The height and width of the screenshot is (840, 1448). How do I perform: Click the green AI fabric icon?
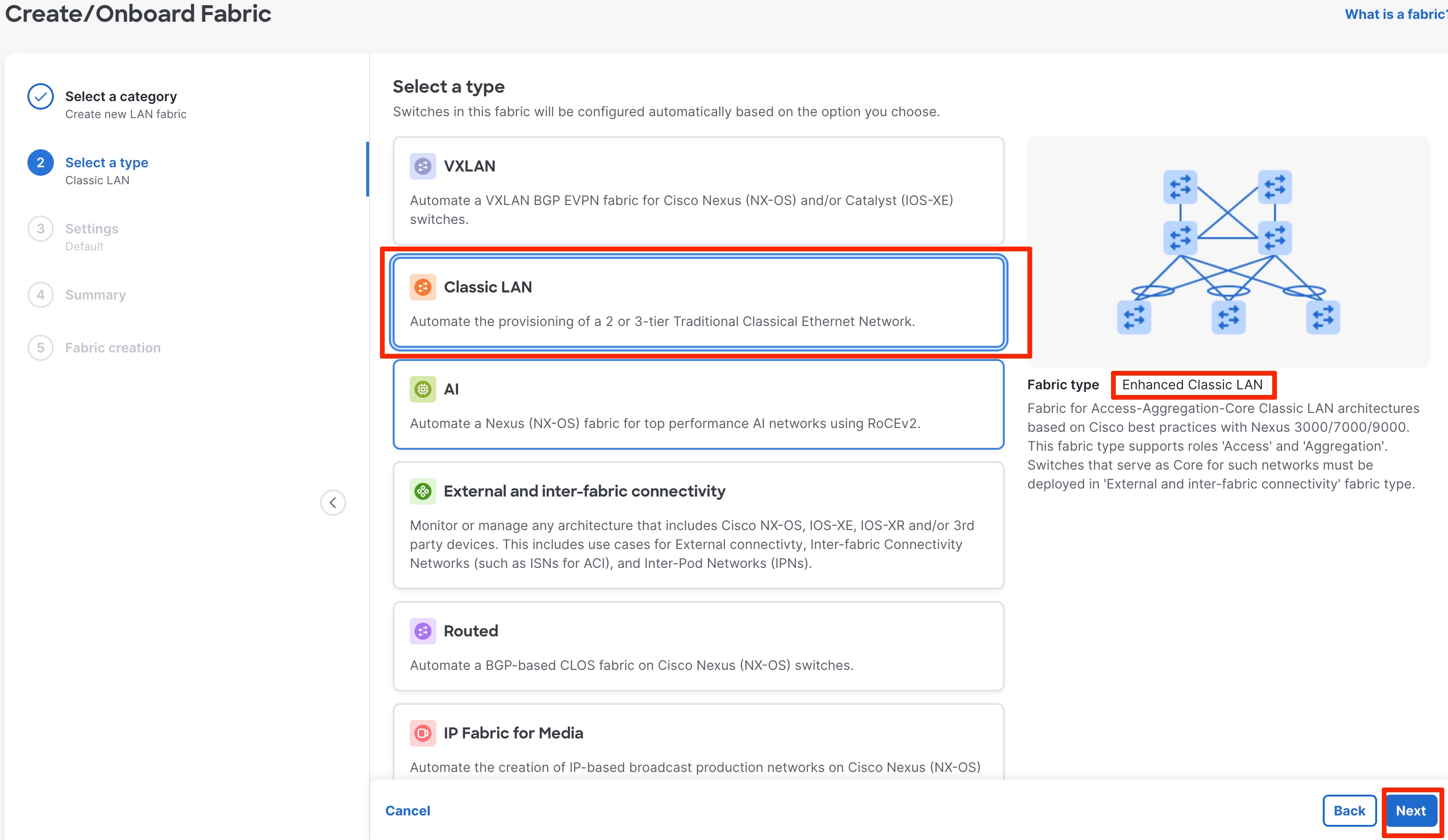422,390
